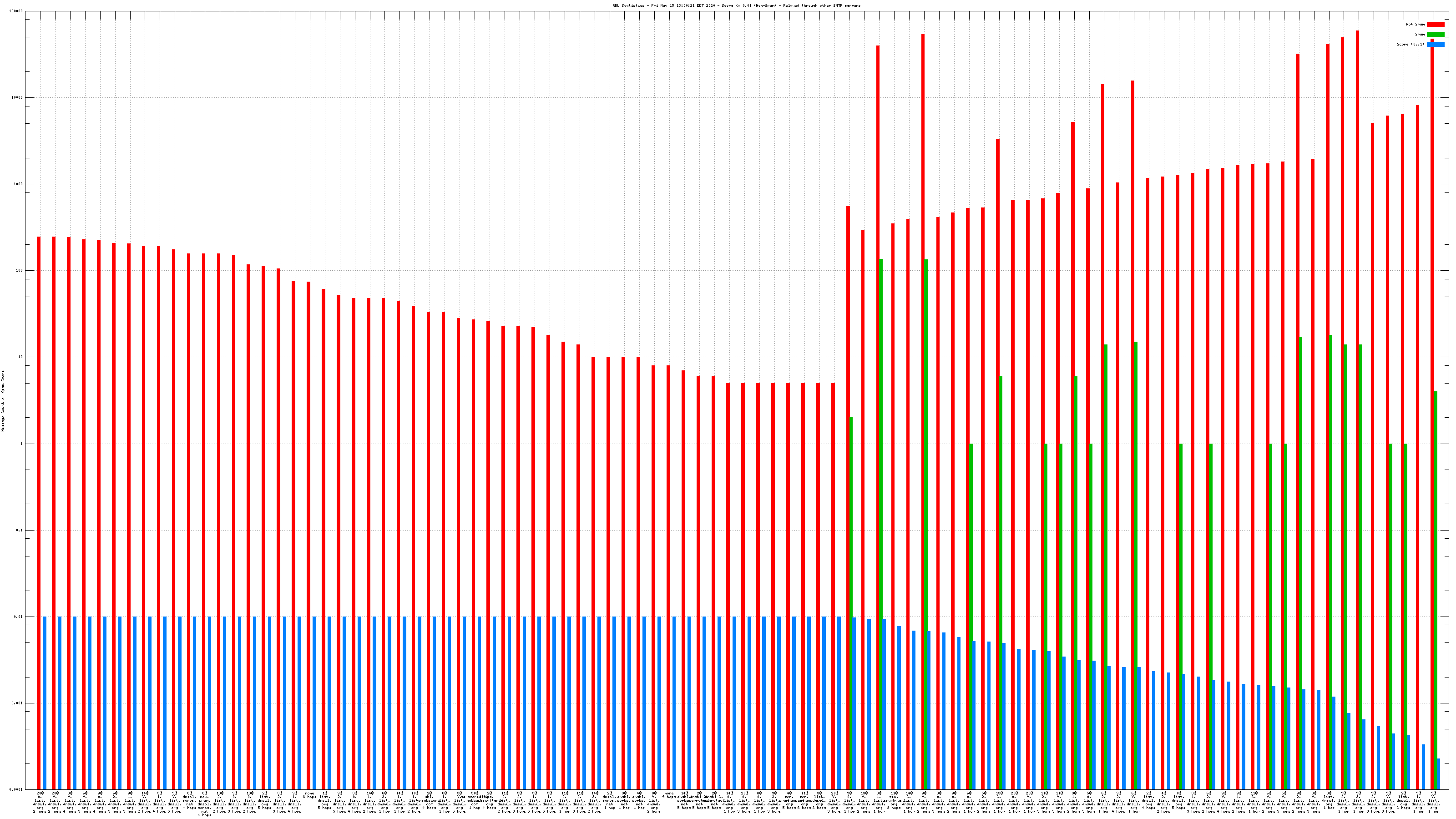Click the first X-axis label '20@ 0.list.dnswl.org 2 hops'
Screen dimensions: 1456x819
coord(40,802)
